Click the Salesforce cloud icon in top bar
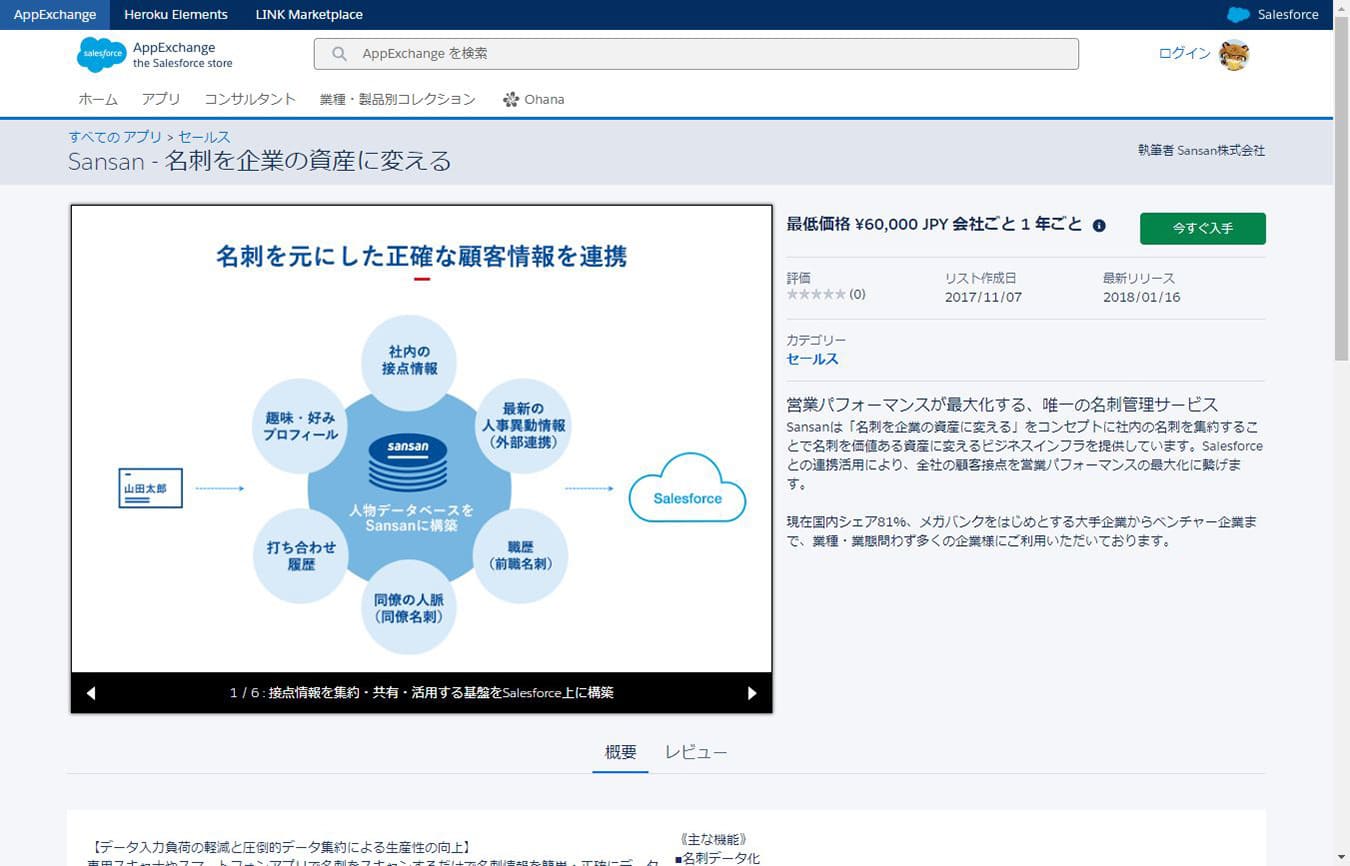Image resolution: width=1350 pixels, height=866 pixels. tap(1238, 15)
